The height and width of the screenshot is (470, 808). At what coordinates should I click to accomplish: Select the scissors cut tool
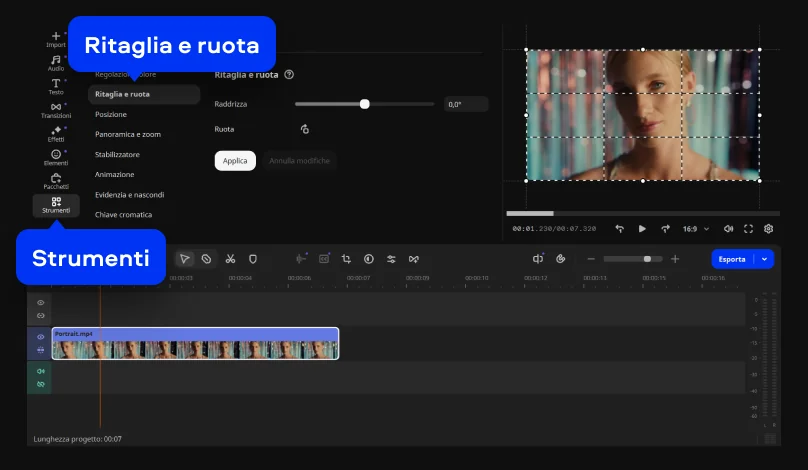click(230, 258)
